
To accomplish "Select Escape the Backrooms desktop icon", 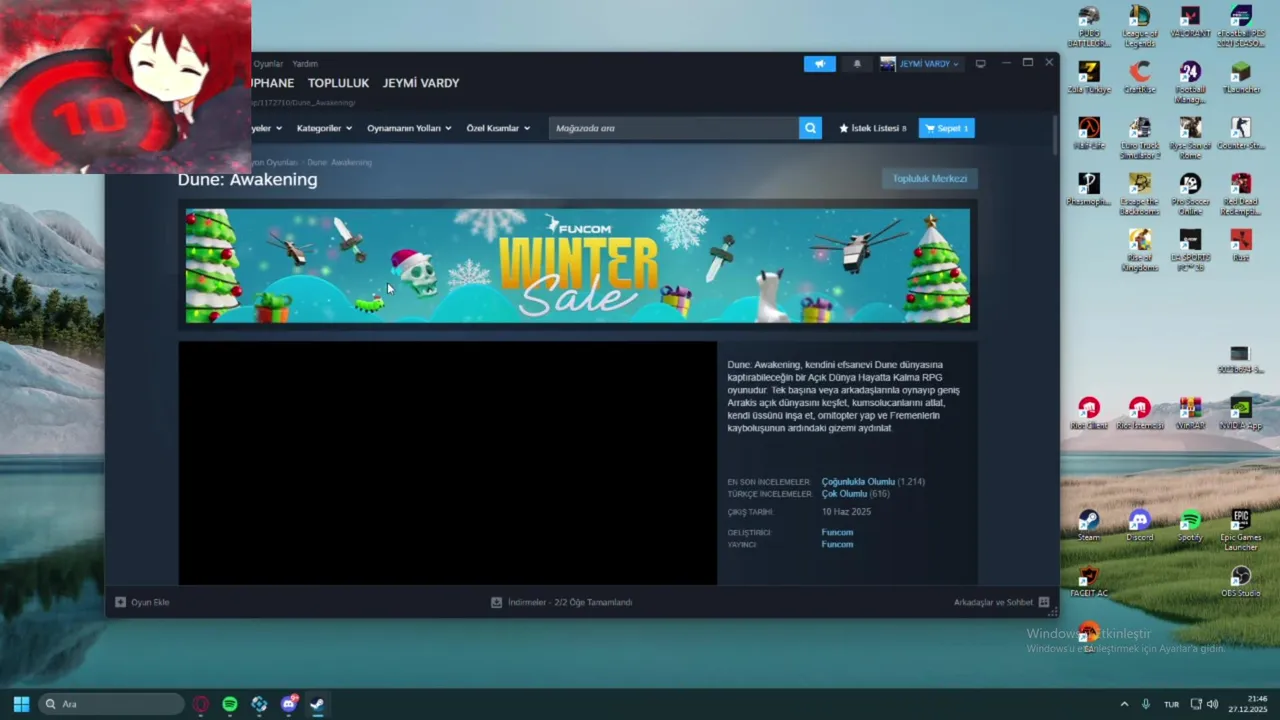I will tap(1139, 195).
